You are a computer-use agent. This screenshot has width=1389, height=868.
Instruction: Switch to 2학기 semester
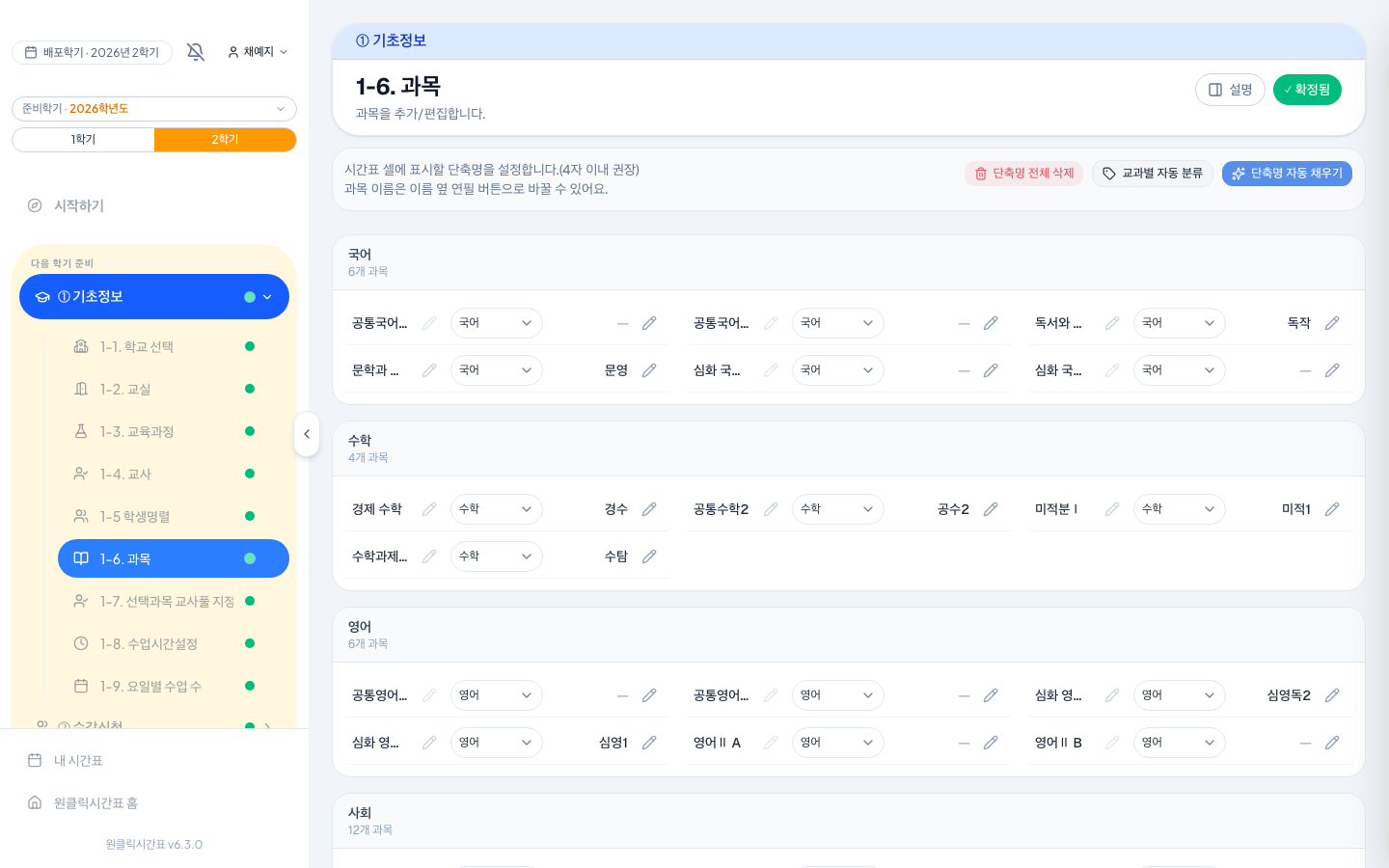(225, 140)
